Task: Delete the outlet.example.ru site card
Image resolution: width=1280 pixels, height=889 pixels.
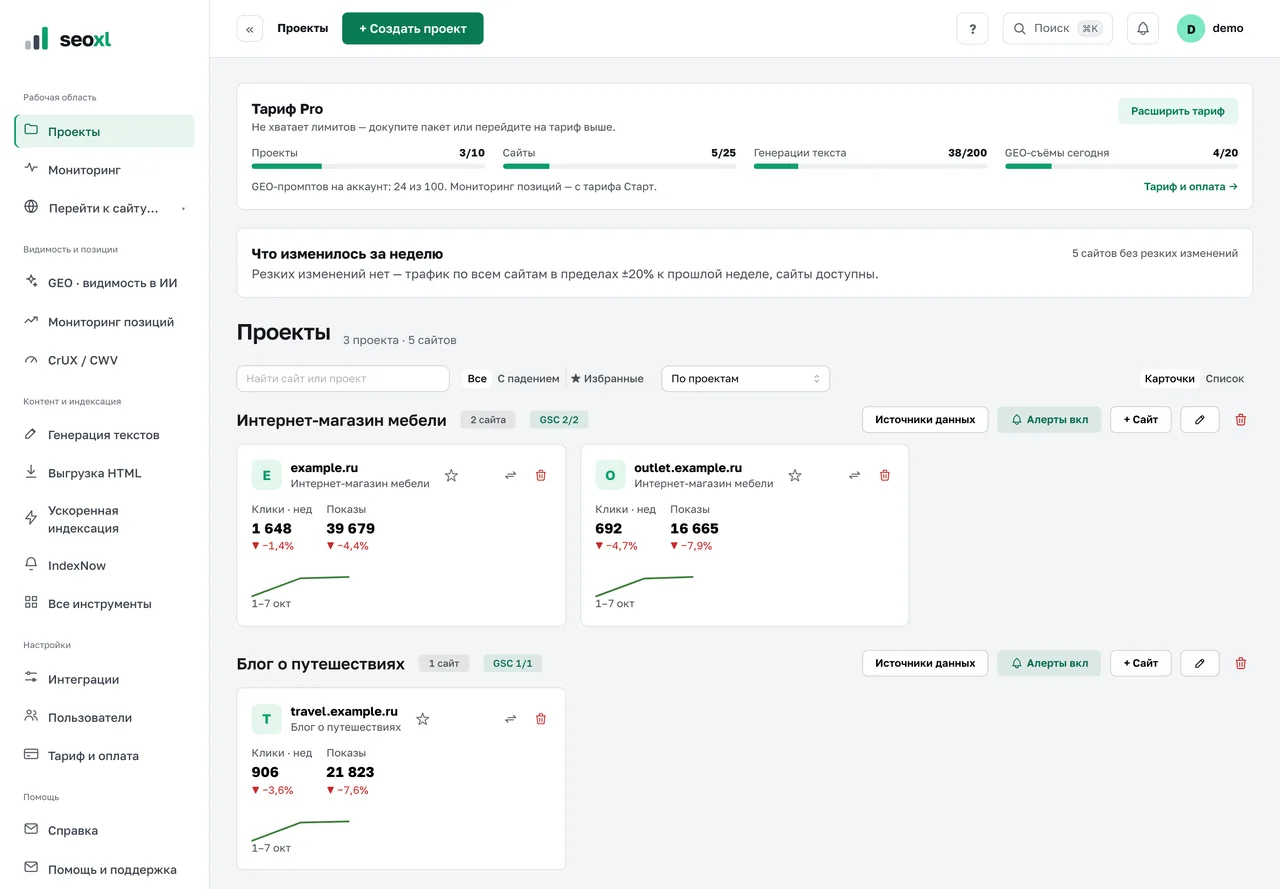Action: 885,476
